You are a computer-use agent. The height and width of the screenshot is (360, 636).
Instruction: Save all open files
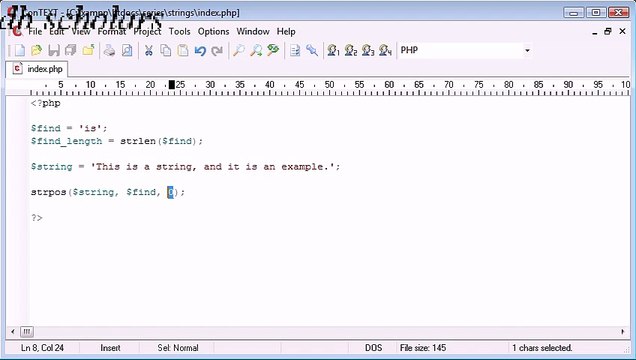(x=71, y=50)
